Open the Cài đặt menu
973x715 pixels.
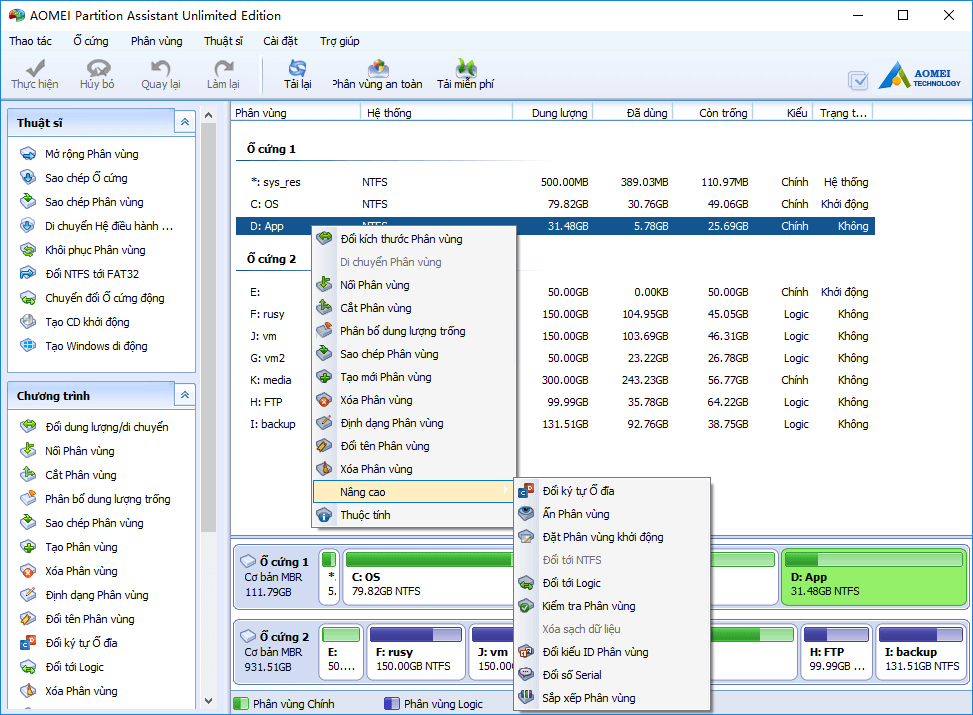pos(280,41)
